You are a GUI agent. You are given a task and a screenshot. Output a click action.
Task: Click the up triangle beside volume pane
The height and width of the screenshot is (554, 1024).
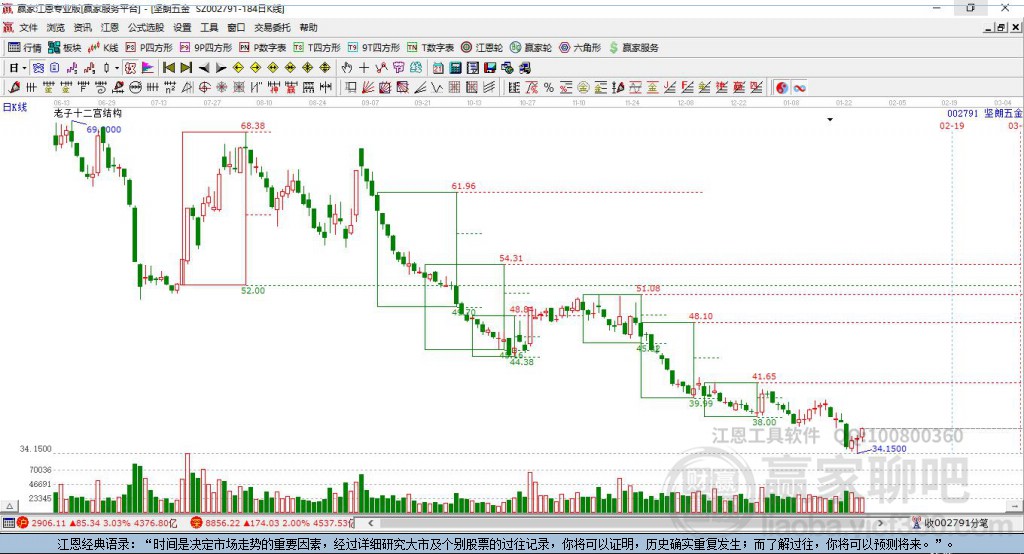pos(10,506)
